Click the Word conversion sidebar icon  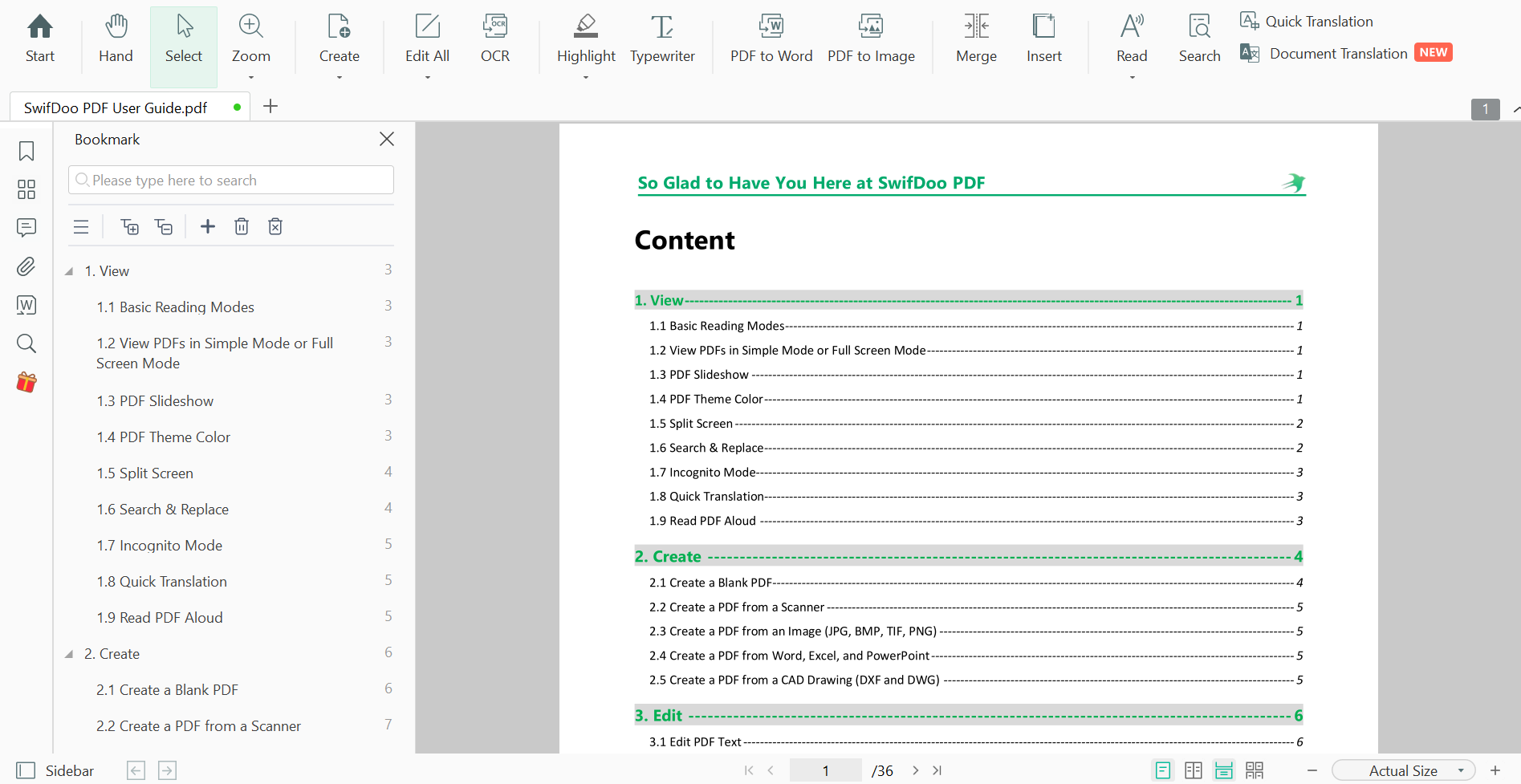pos(26,305)
